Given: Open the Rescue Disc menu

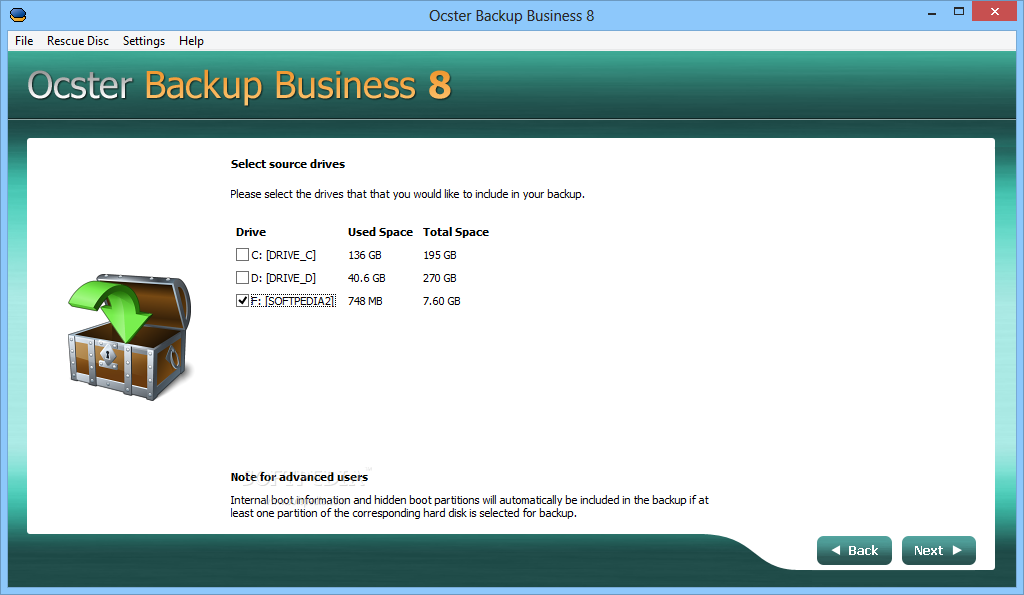Looking at the screenshot, I should click(78, 40).
